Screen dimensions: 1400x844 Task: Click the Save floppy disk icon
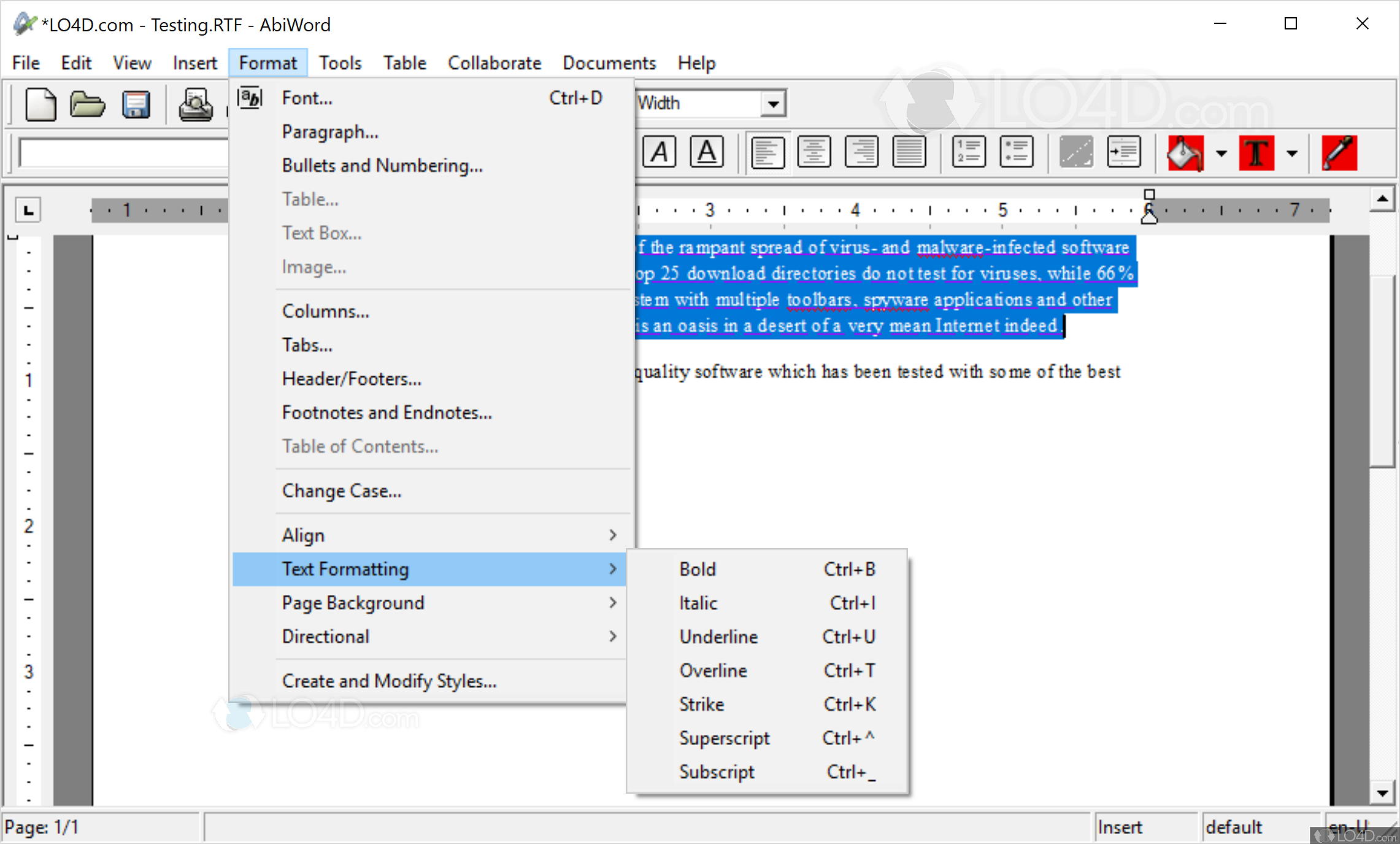(136, 104)
